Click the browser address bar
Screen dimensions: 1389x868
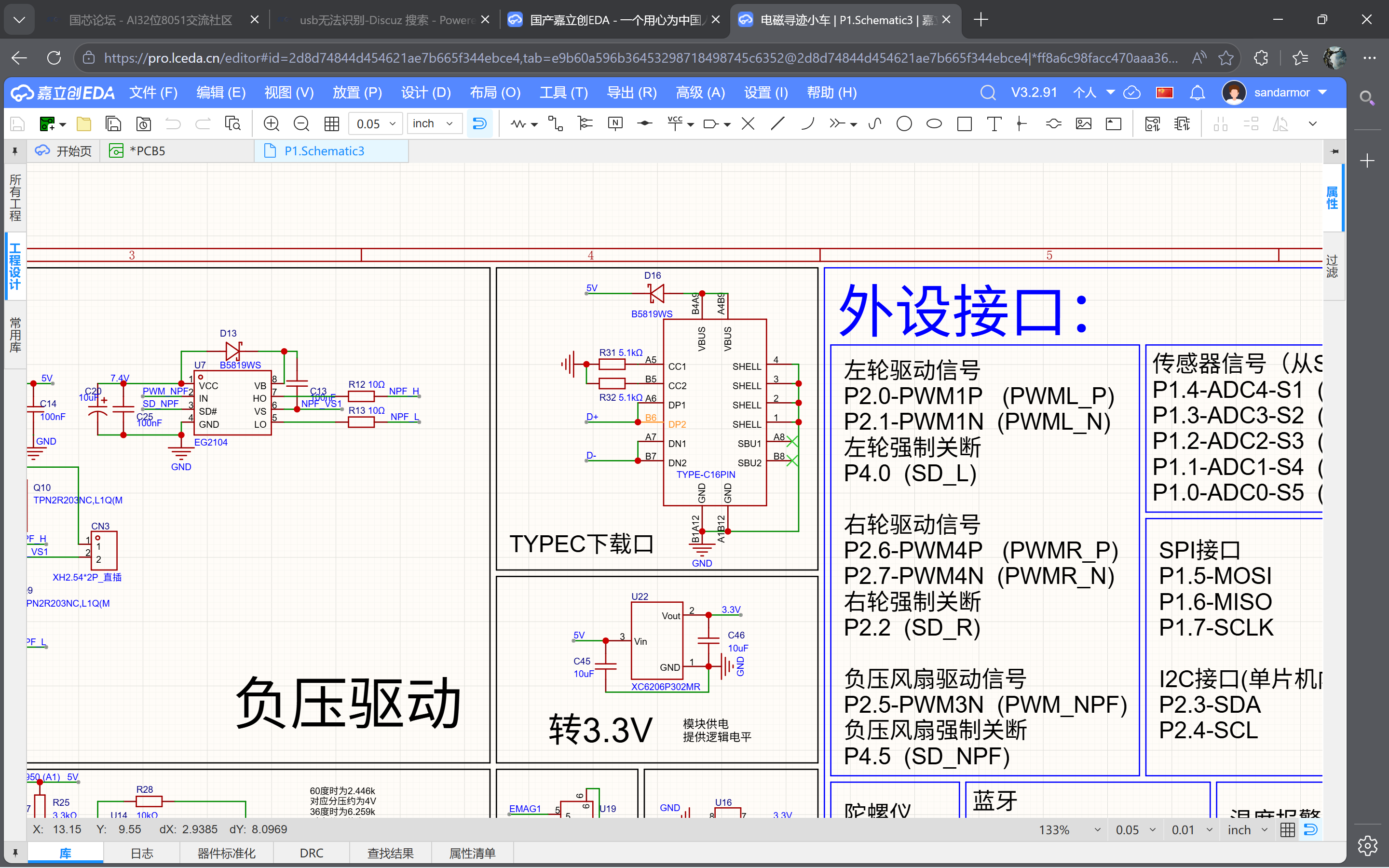[631, 57]
